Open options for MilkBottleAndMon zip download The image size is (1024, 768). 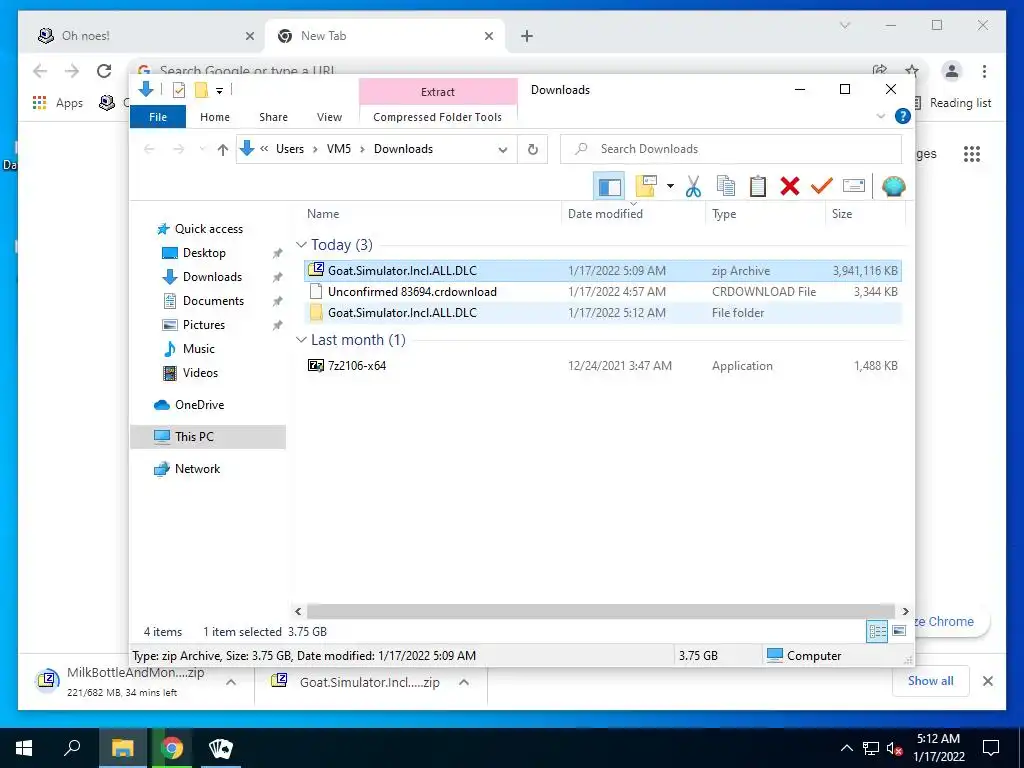pos(231,682)
